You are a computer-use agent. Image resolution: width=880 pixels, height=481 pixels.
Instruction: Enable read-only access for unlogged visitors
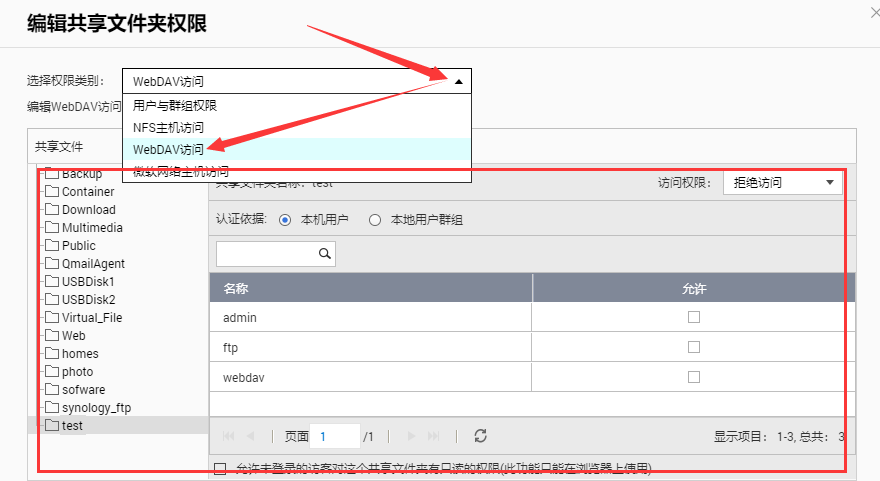pyautogui.click(x=221, y=469)
